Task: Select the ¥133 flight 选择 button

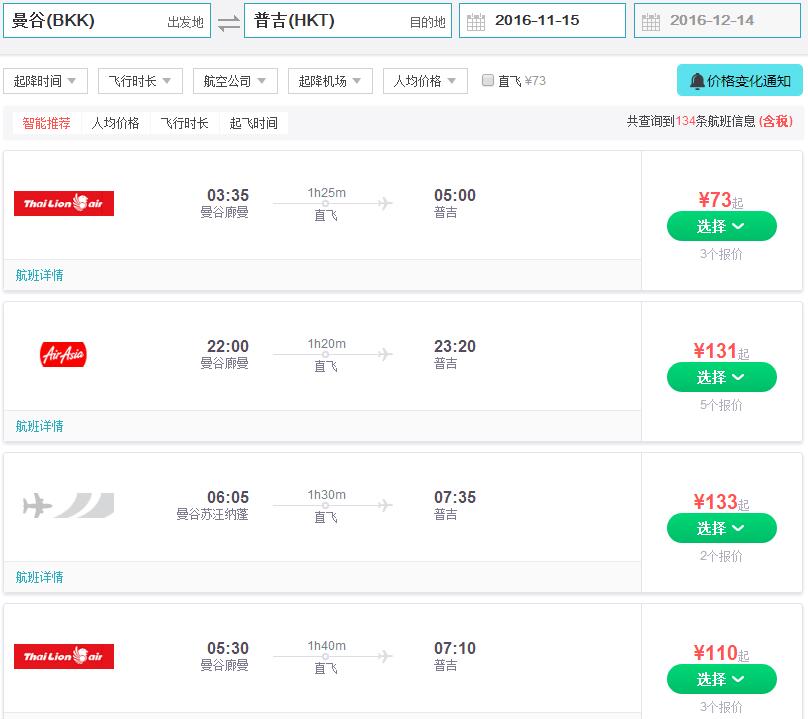Action: pyautogui.click(x=721, y=528)
